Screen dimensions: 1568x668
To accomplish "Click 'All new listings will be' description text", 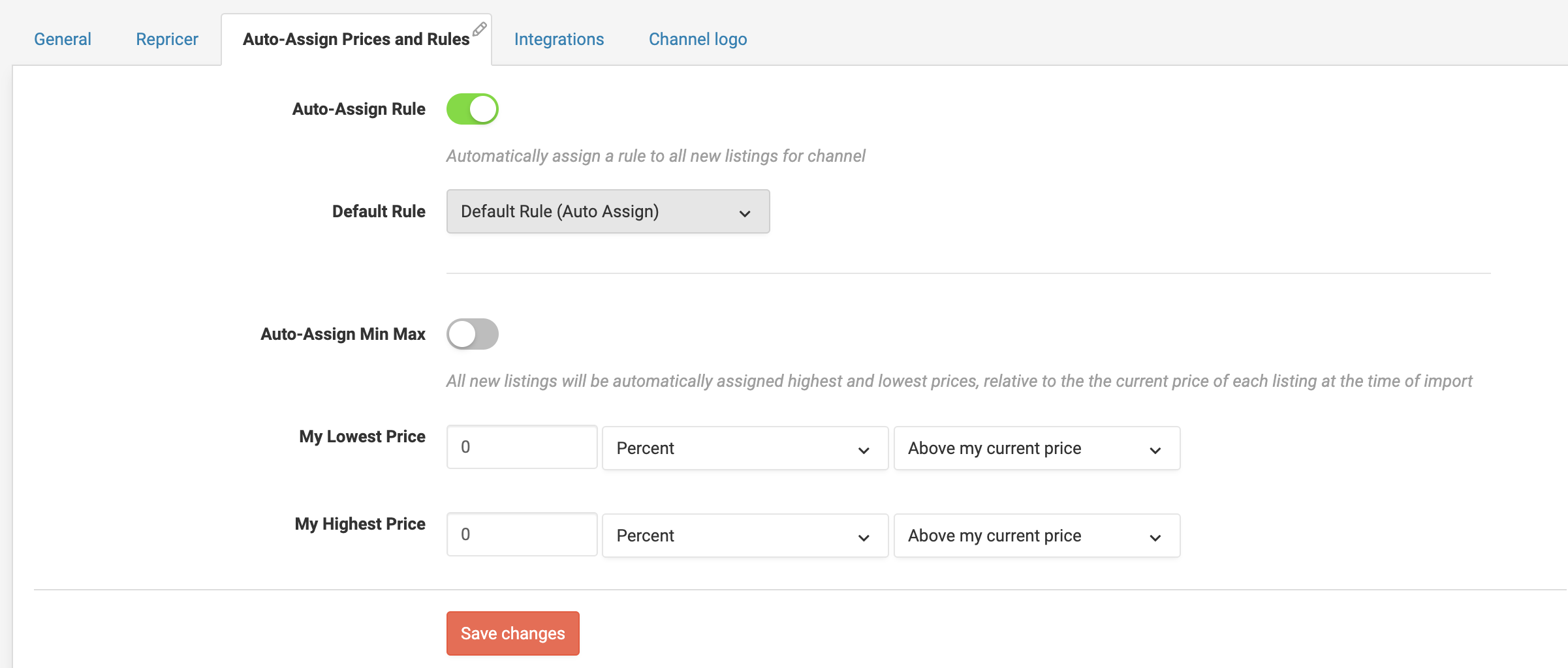I will (960, 381).
